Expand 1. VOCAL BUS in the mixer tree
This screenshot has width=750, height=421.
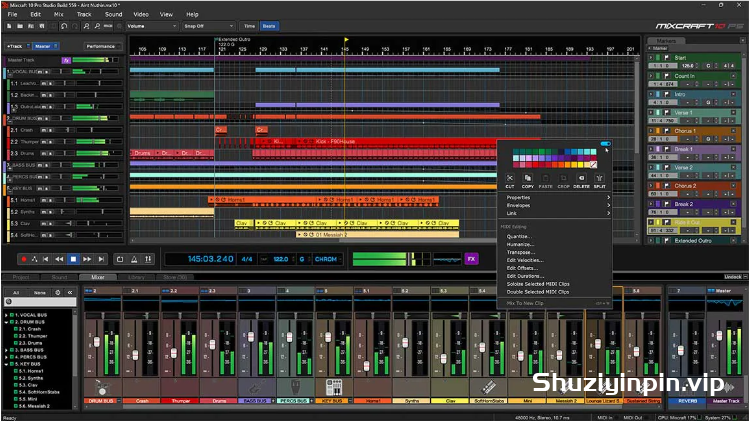[x=6, y=315]
